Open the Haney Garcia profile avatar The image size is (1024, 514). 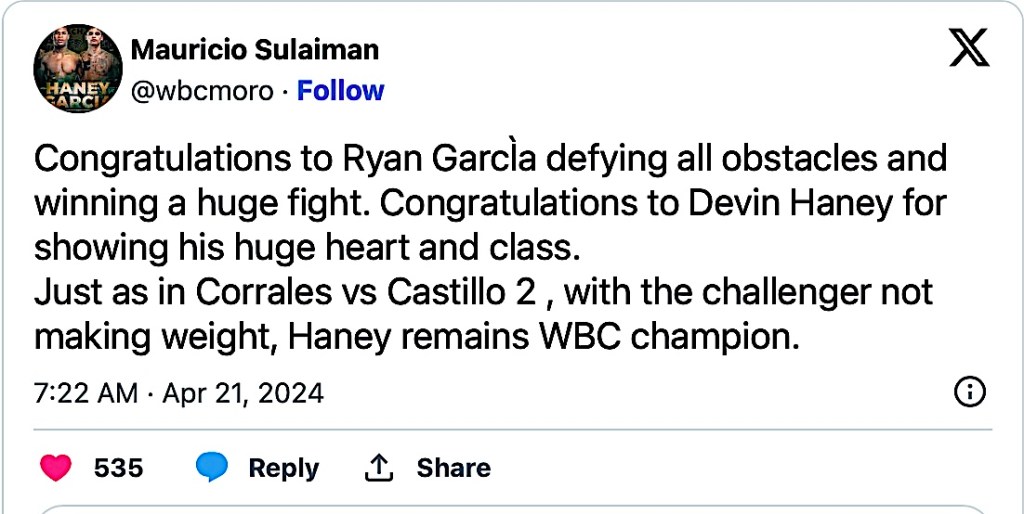(78, 68)
